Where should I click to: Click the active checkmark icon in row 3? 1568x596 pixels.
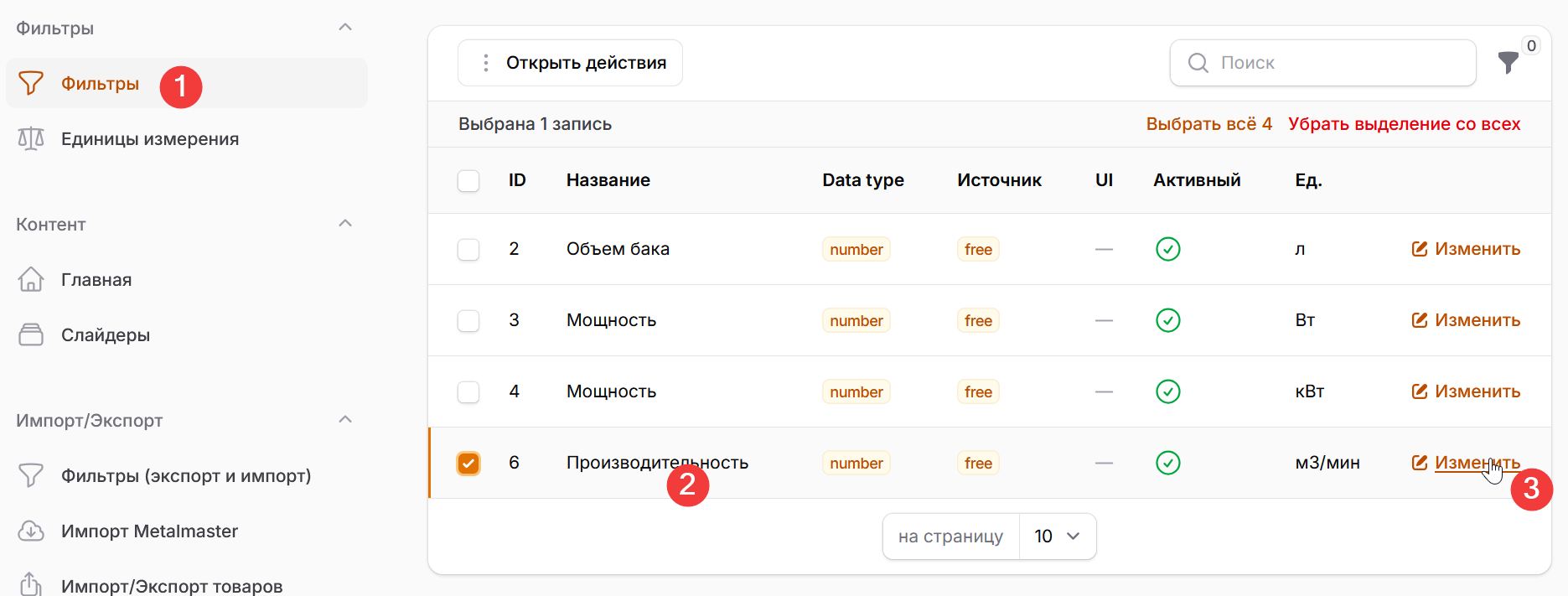tap(1167, 320)
